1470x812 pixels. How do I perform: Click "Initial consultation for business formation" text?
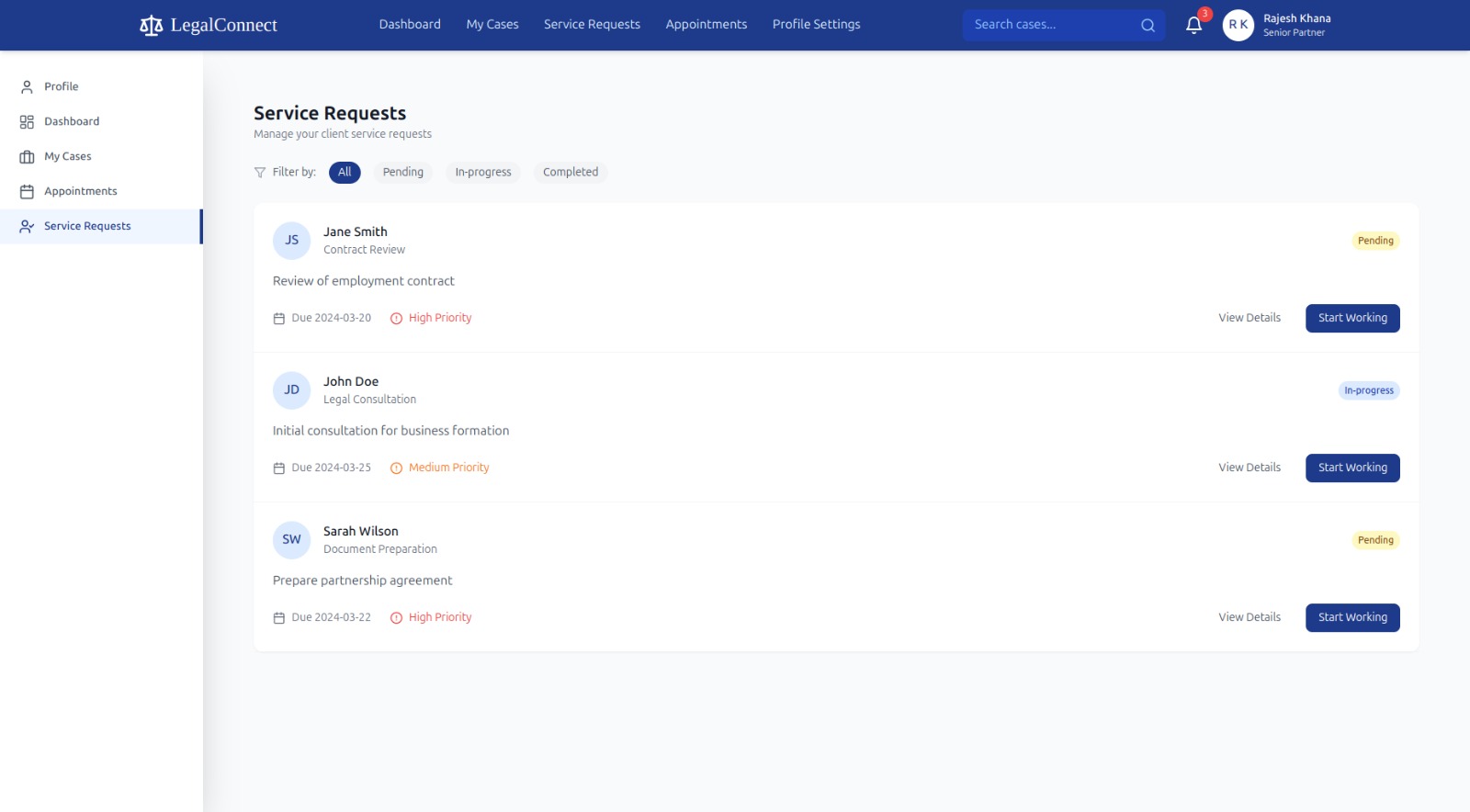[391, 431]
